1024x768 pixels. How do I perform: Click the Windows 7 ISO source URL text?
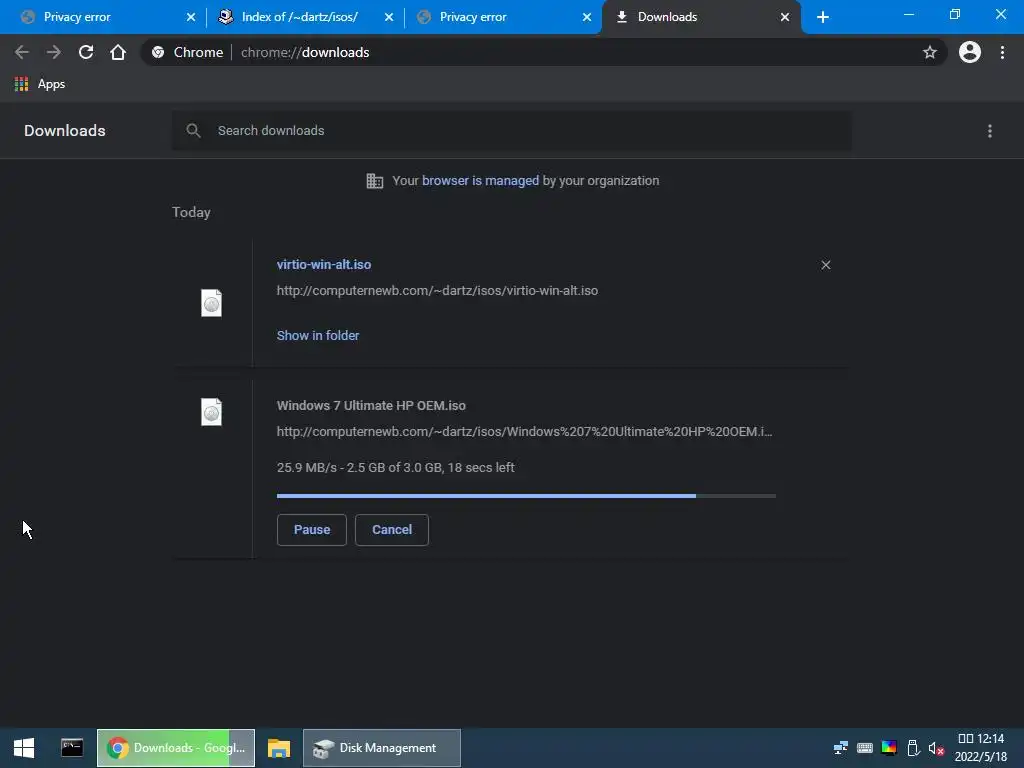(524, 432)
